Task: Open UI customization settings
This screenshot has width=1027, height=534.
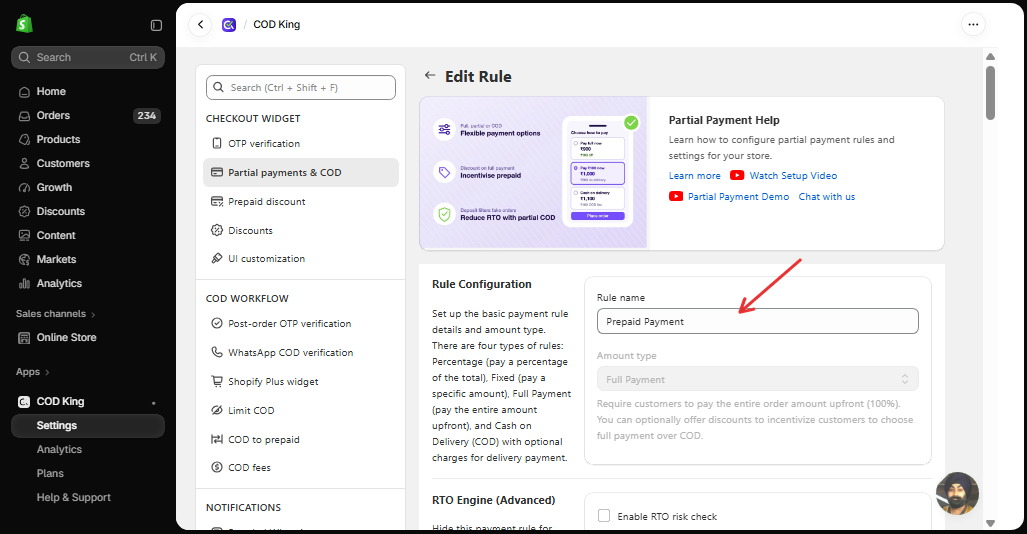Action: (301, 259)
